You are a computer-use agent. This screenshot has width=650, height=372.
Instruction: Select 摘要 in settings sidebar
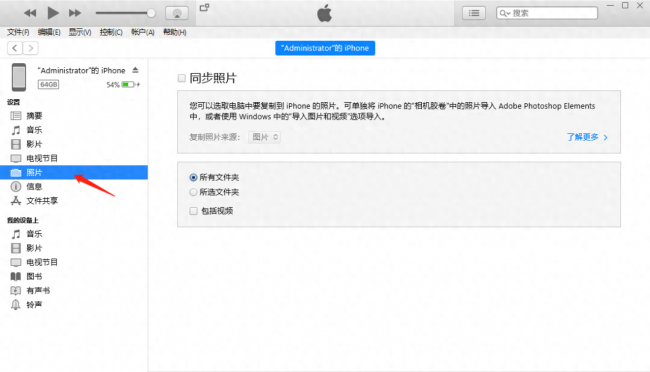click(74, 116)
